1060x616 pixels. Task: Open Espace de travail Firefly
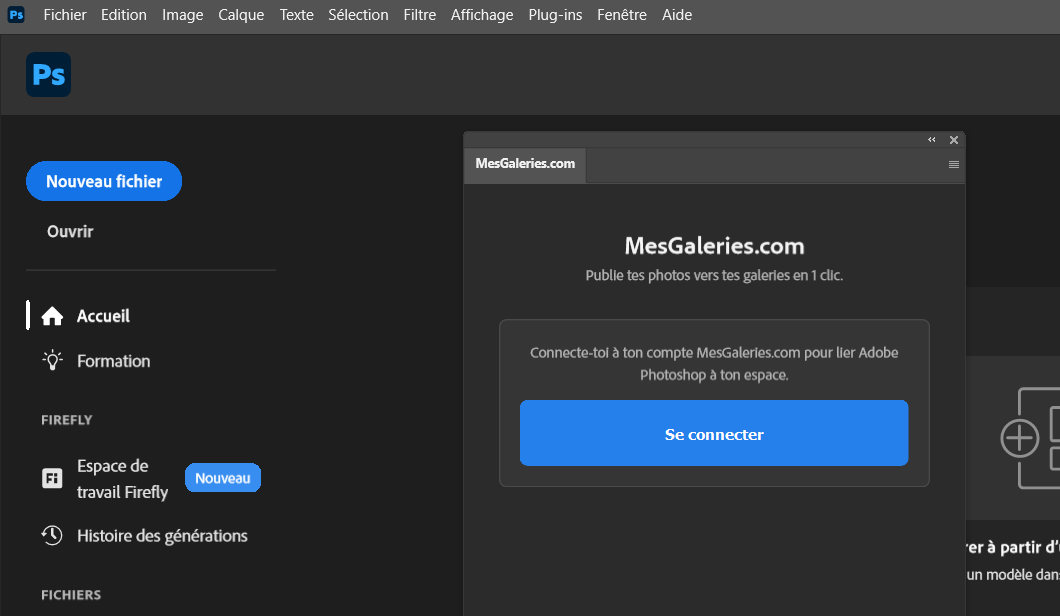click(x=122, y=479)
